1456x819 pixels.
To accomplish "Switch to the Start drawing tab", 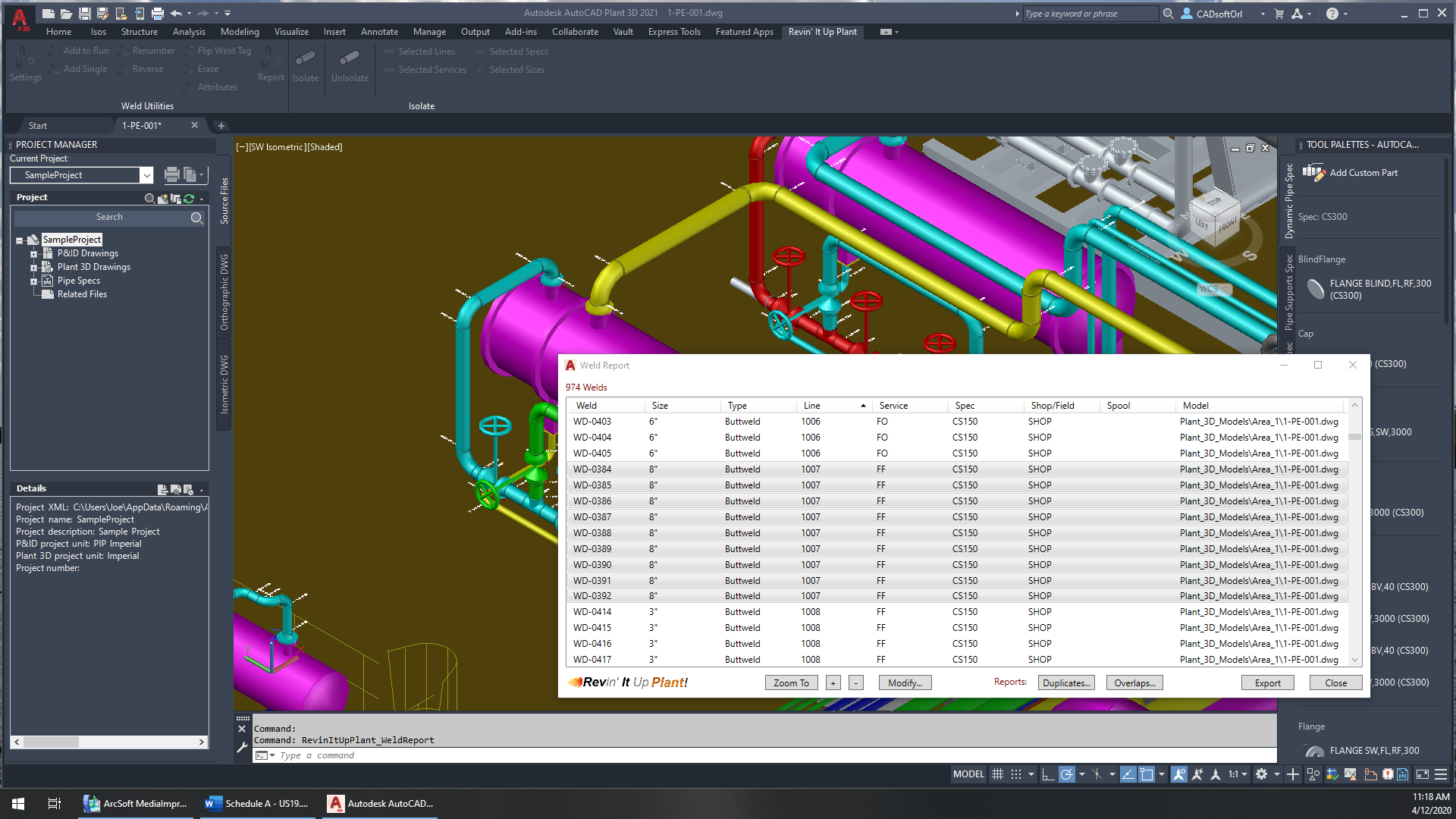I will (x=38, y=126).
